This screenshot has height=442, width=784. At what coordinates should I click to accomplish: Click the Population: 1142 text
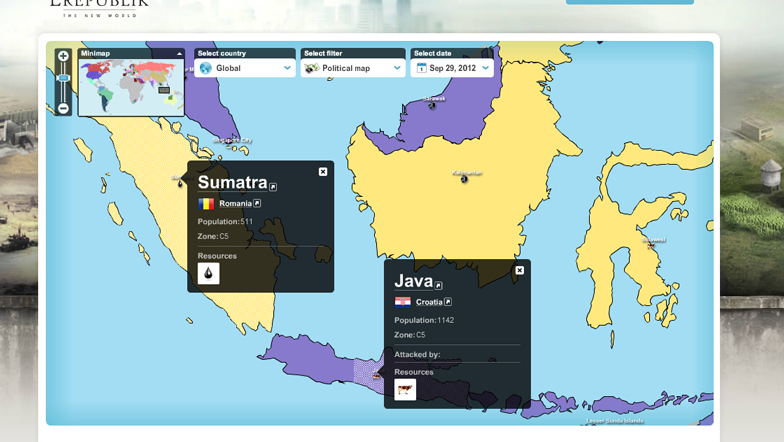[424, 320]
